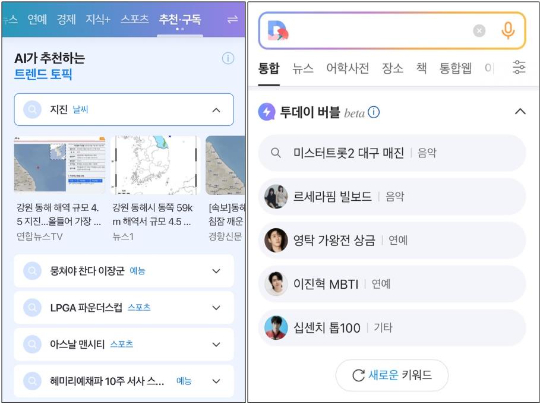Open 이진혁 MBTI keyword
The height and width of the screenshot is (403, 540).
click(392, 284)
